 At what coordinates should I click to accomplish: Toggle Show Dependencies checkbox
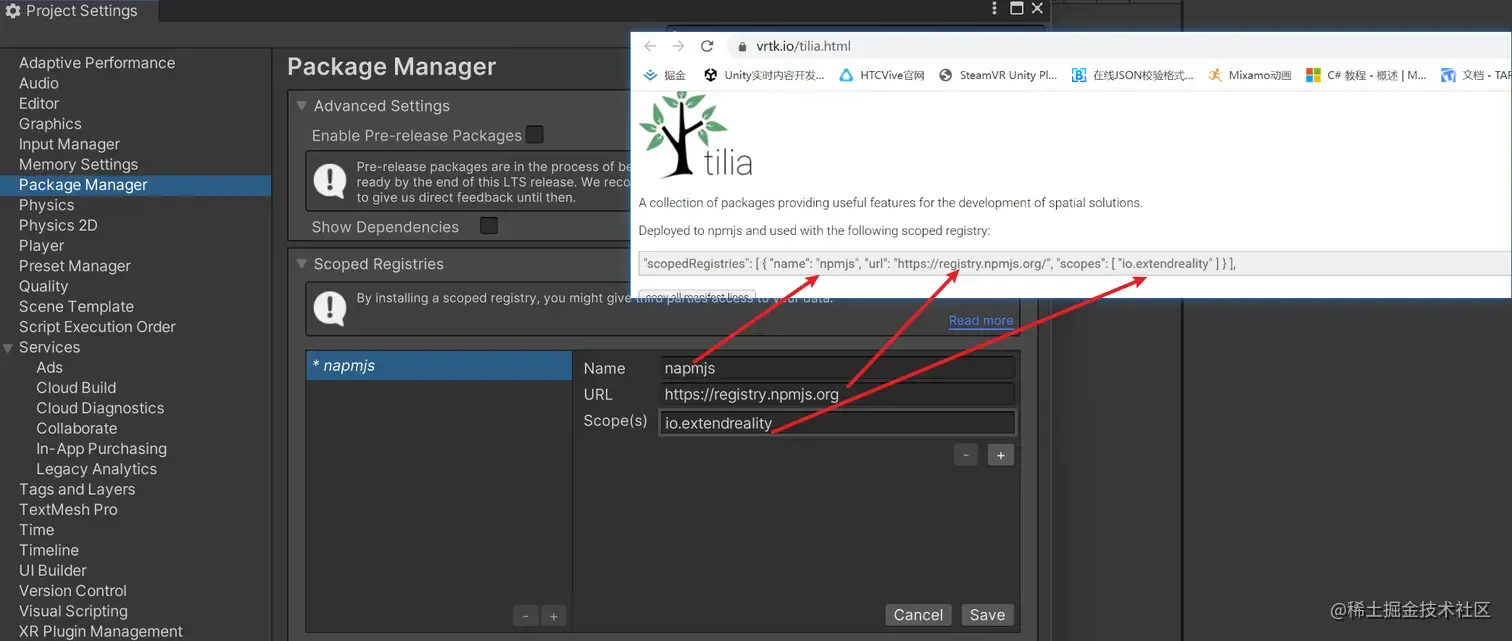489,226
